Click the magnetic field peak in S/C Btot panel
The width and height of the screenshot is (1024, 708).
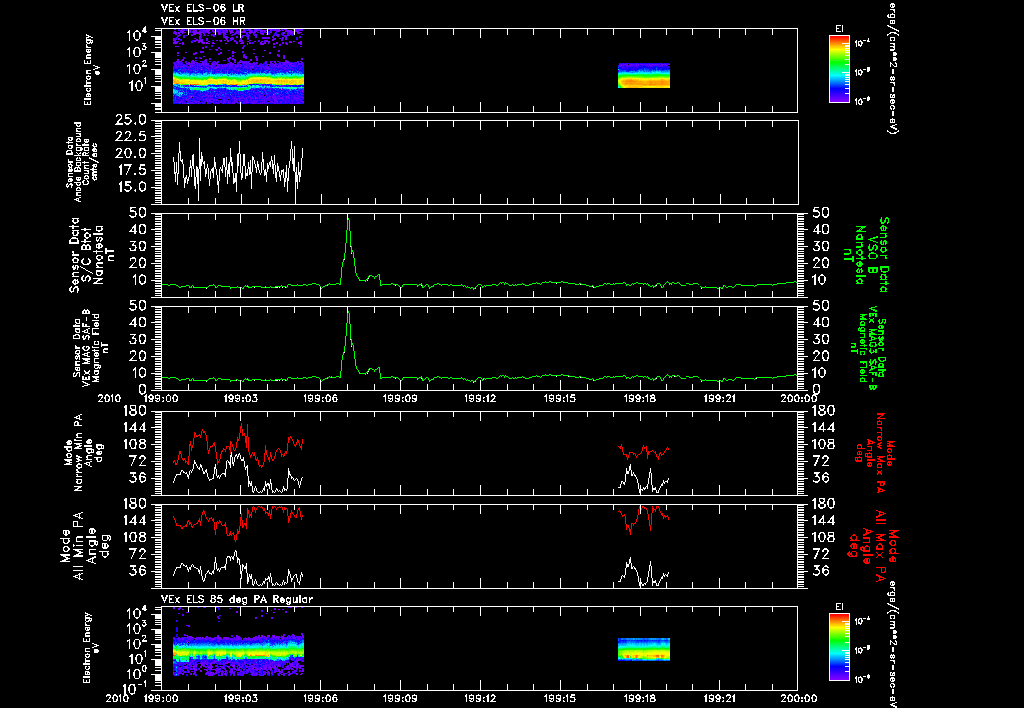[x=348, y=220]
